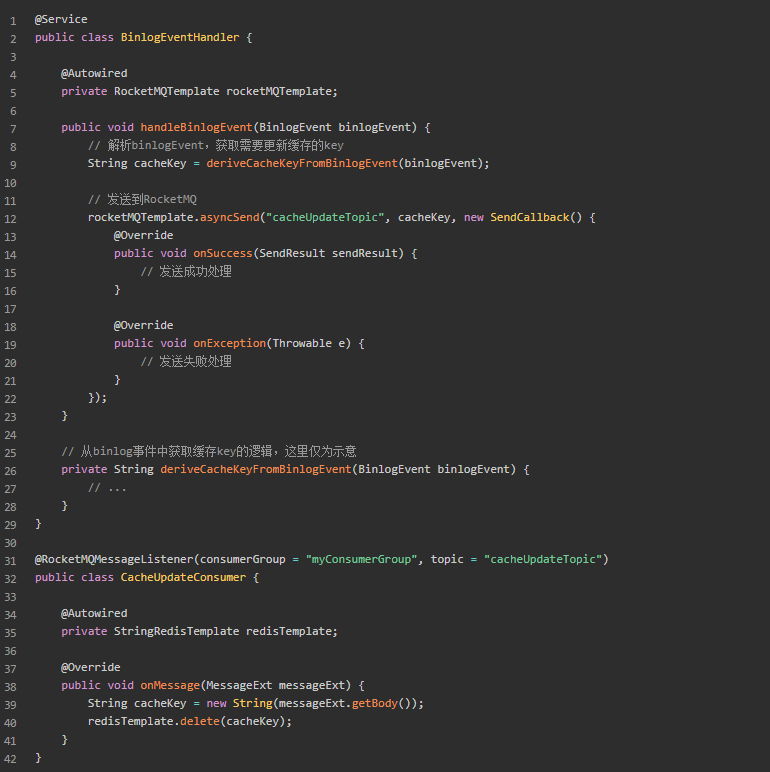Screen dimensions: 770x772
Task: Click the consumerGroup attribute name
Action: [x=242, y=560]
